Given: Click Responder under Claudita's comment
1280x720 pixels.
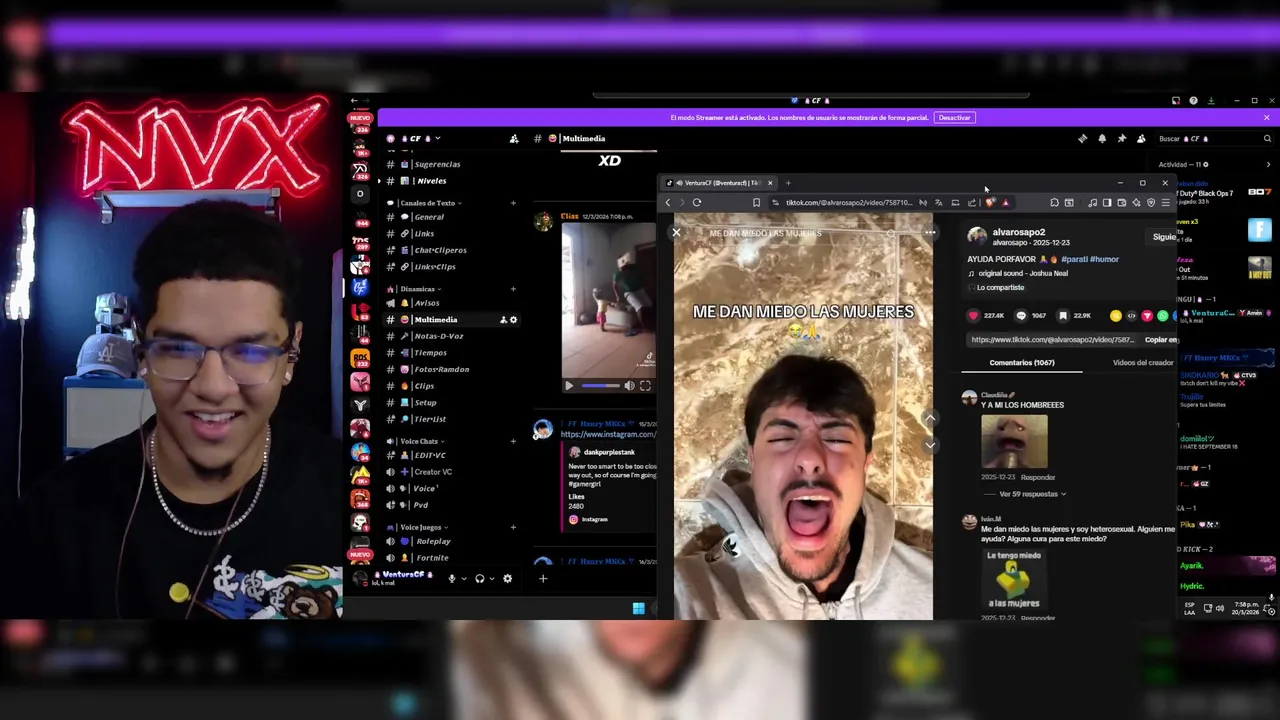Looking at the screenshot, I should click(x=1038, y=478).
